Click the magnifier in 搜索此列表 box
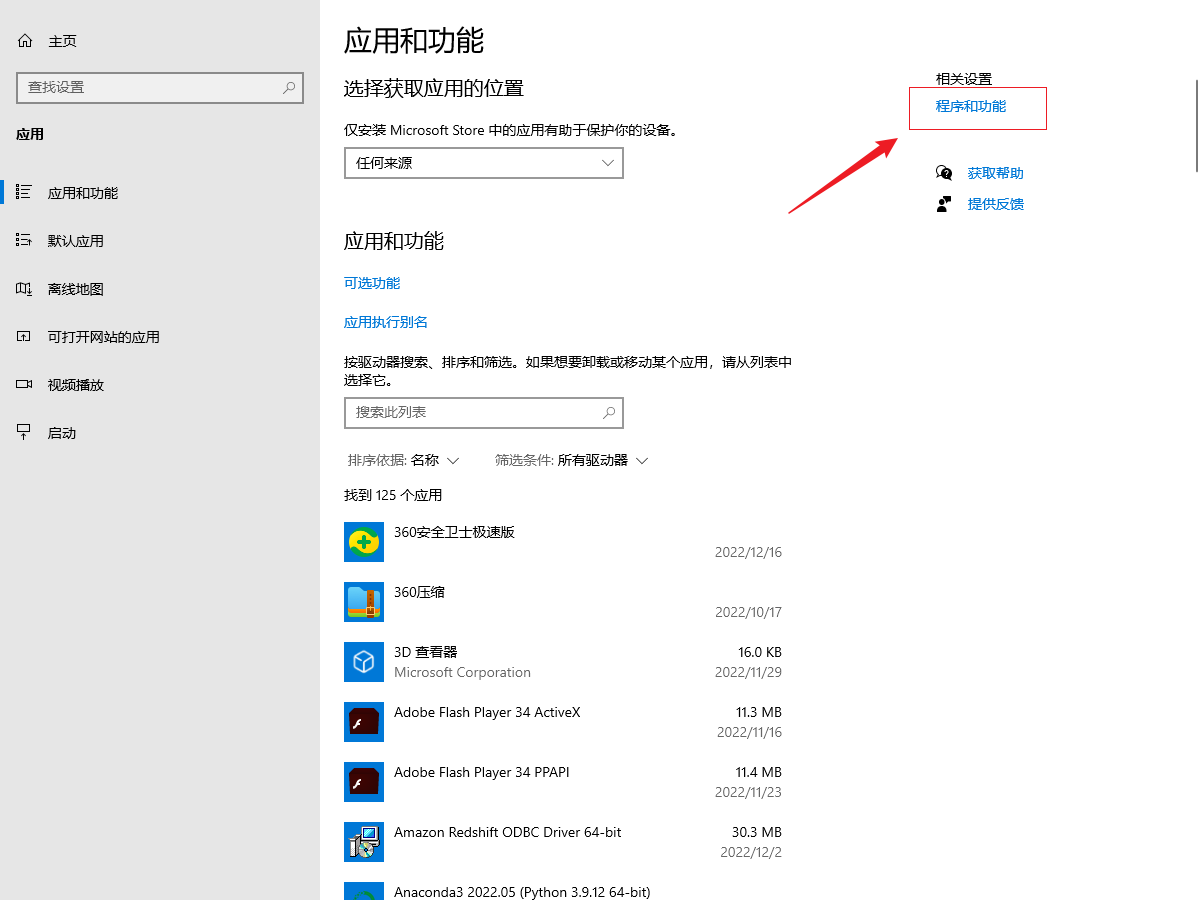Screen dimensions: 1200x900 click(608, 412)
